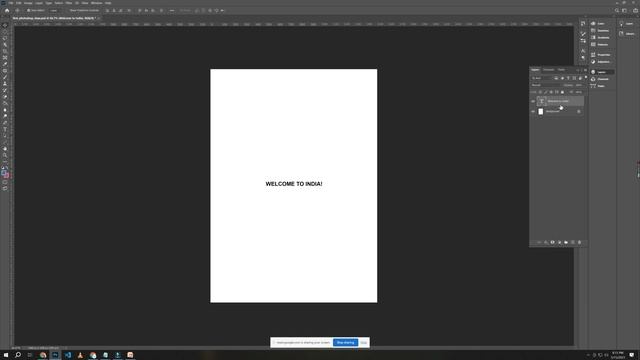The height and width of the screenshot is (360, 640).
Task: Click the foreground color swatch
Action: point(4,172)
